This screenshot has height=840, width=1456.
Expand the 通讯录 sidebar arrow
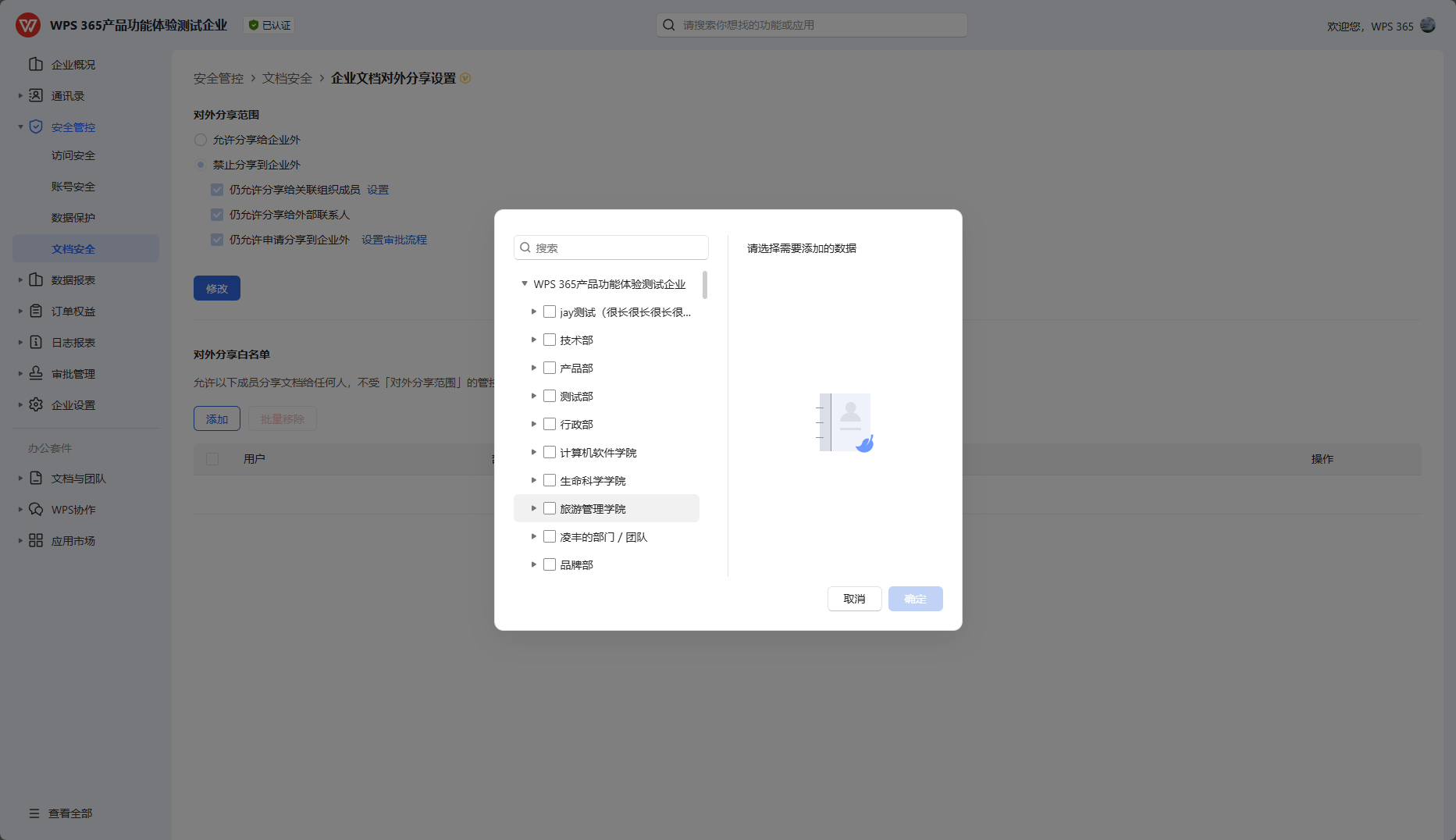coord(20,95)
